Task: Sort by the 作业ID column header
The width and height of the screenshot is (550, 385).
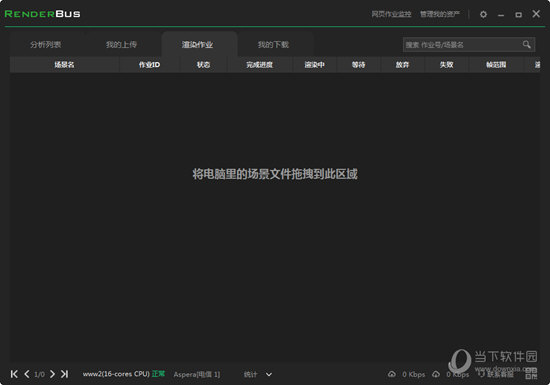Action: pyautogui.click(x=149, y=65)
